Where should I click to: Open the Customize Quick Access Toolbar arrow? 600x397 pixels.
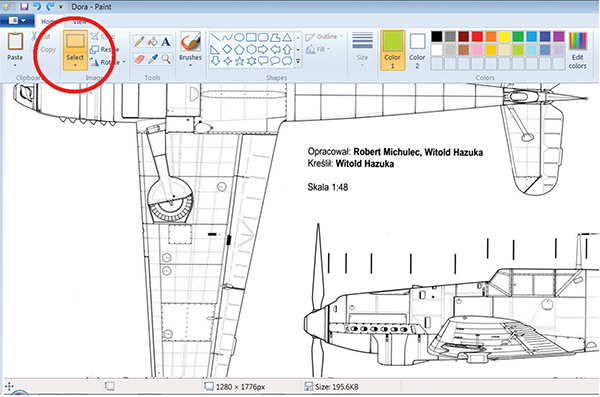[60, 7]
